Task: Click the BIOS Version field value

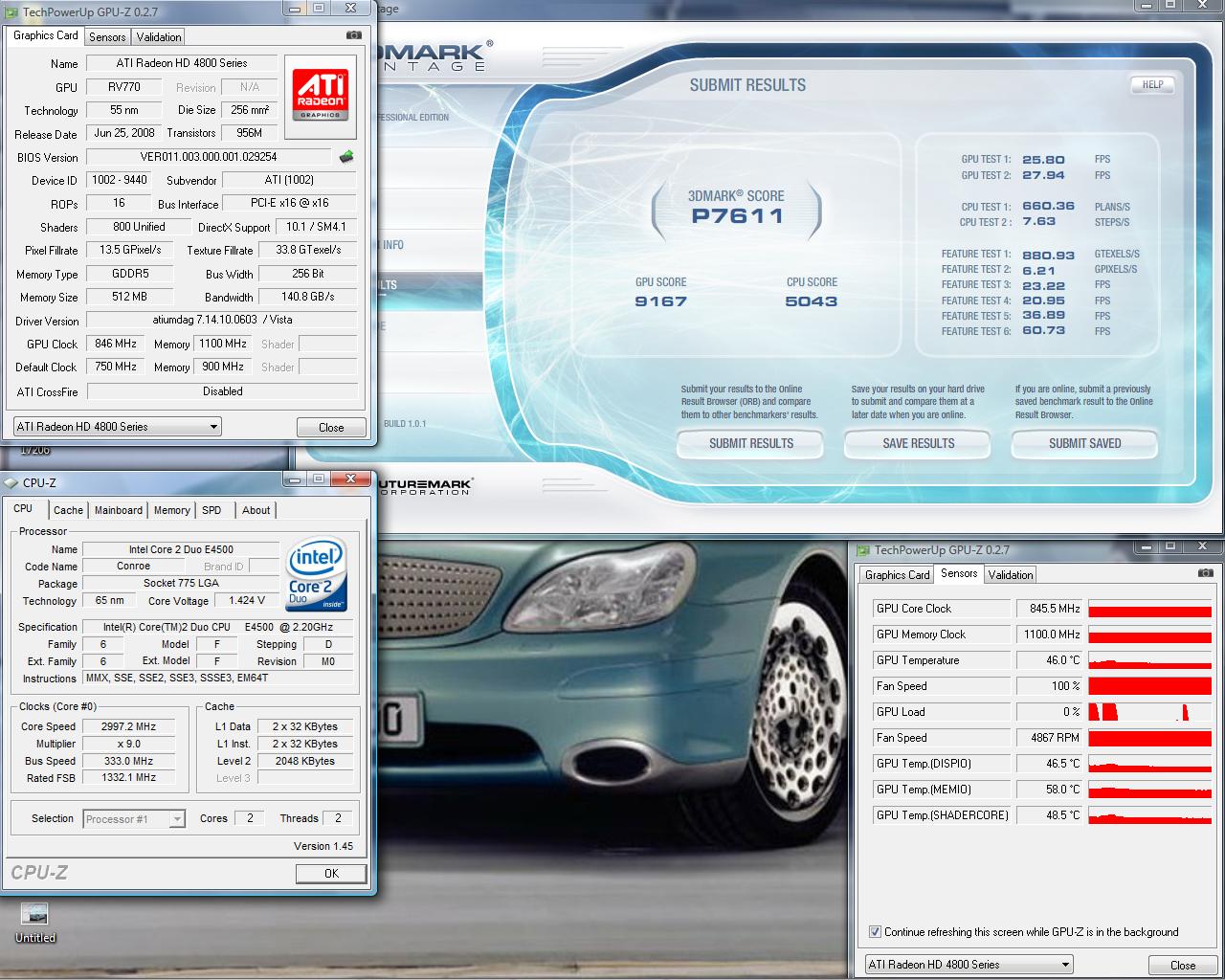Action: (x=209, y=157)
